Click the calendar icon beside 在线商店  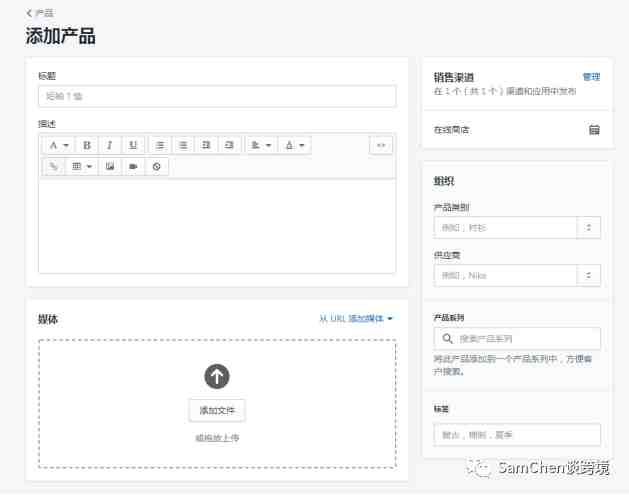coord(594,130)
